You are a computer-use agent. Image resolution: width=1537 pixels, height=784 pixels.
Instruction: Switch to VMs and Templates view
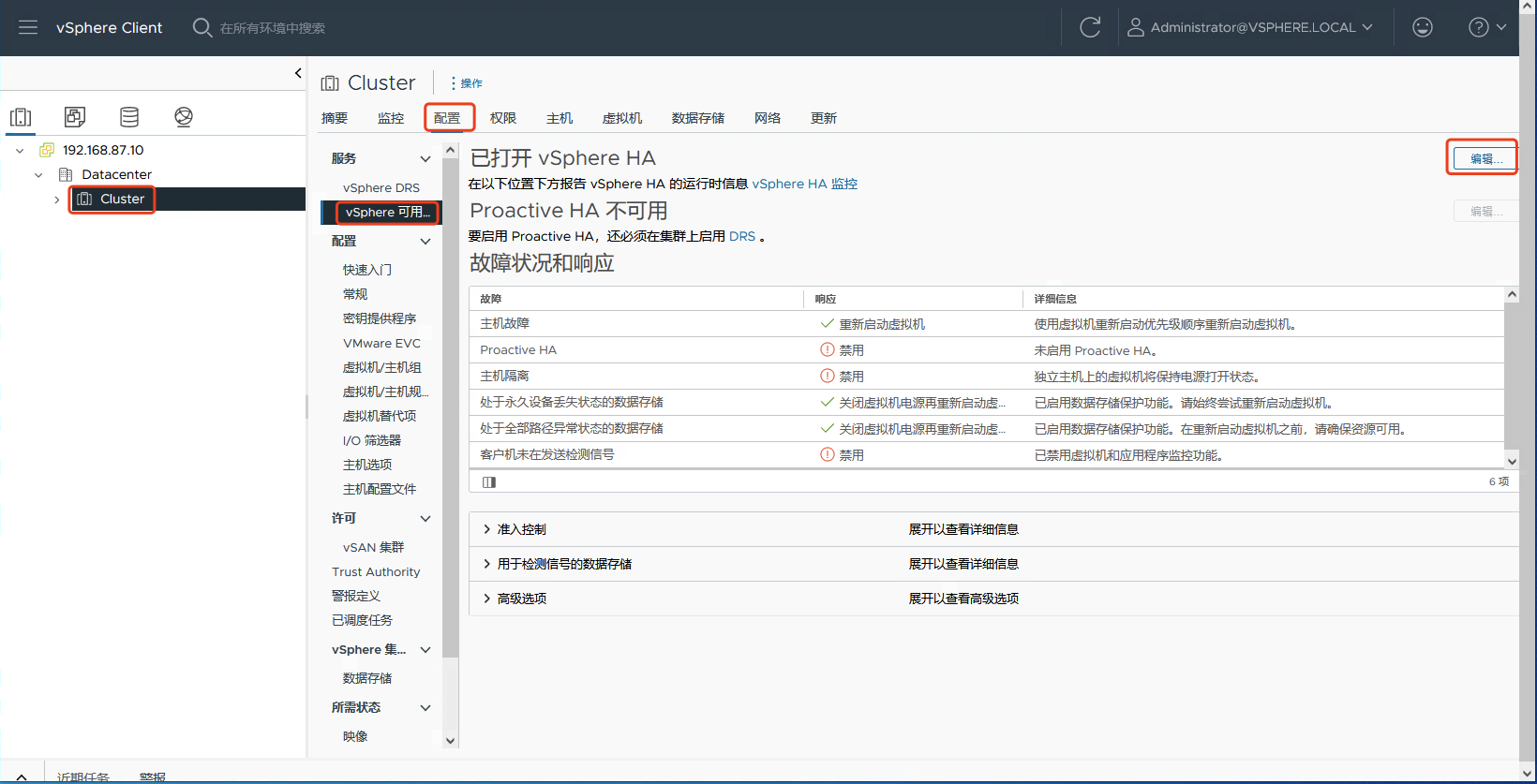coord(75,117)
